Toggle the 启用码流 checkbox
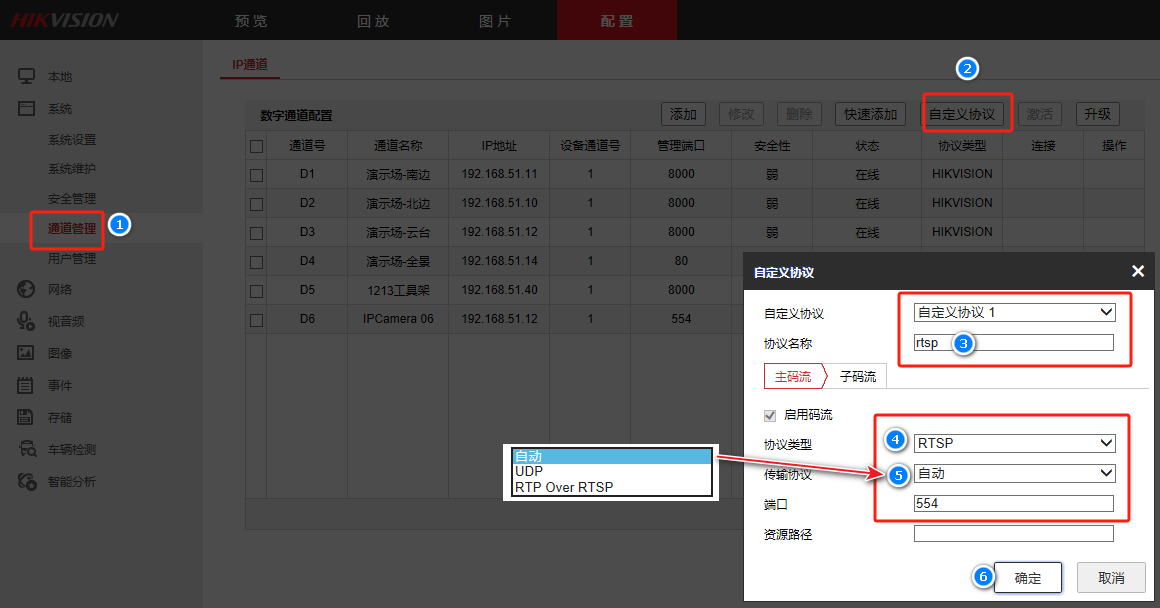The image size is (1160, 608). (x=769, y=415)
